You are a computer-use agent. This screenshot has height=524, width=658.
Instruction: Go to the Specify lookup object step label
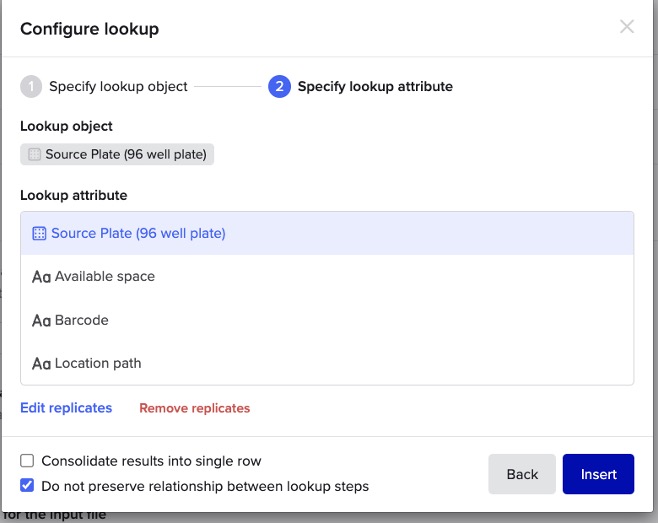(x=118, y=87)
